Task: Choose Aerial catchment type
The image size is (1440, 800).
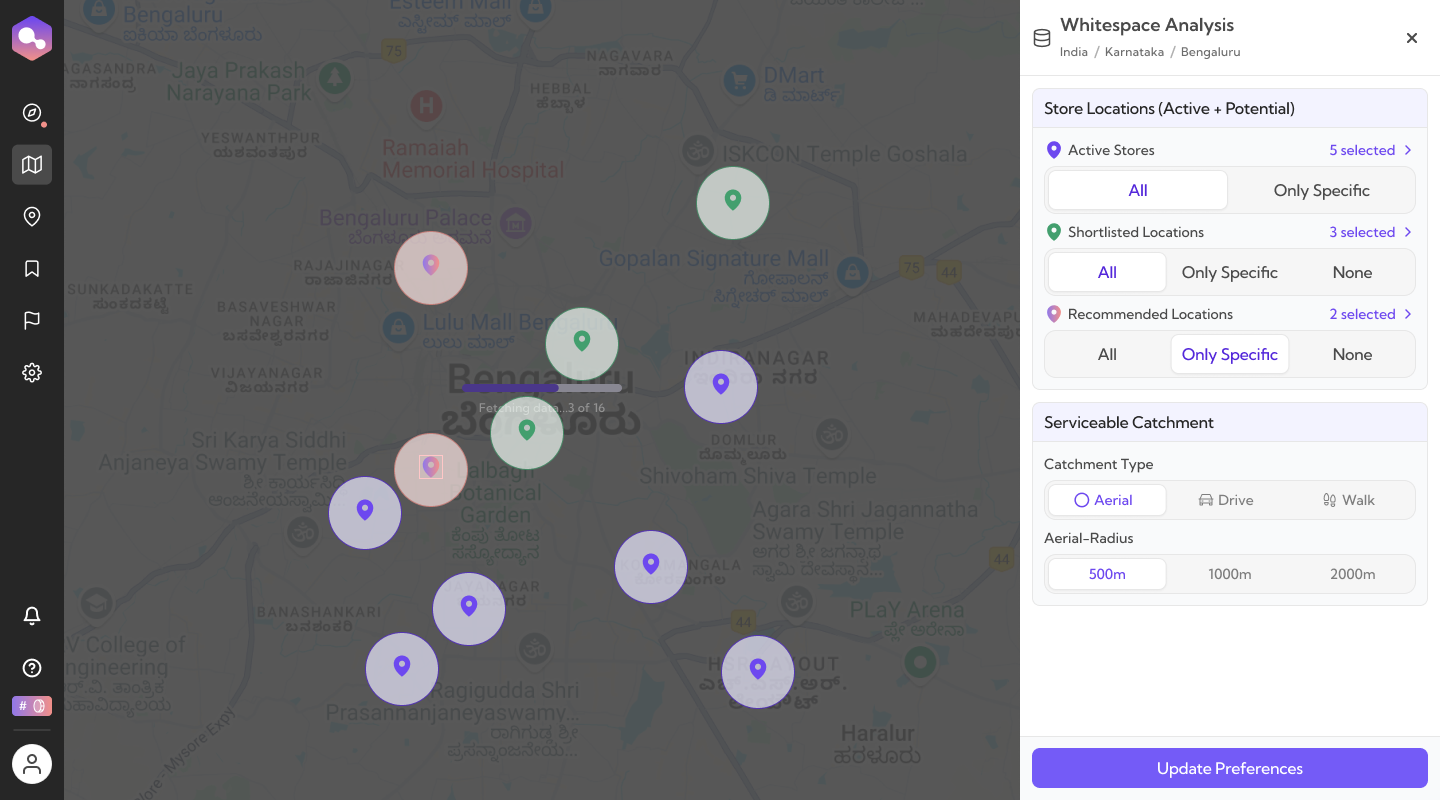Action: tap(1107, 500)
